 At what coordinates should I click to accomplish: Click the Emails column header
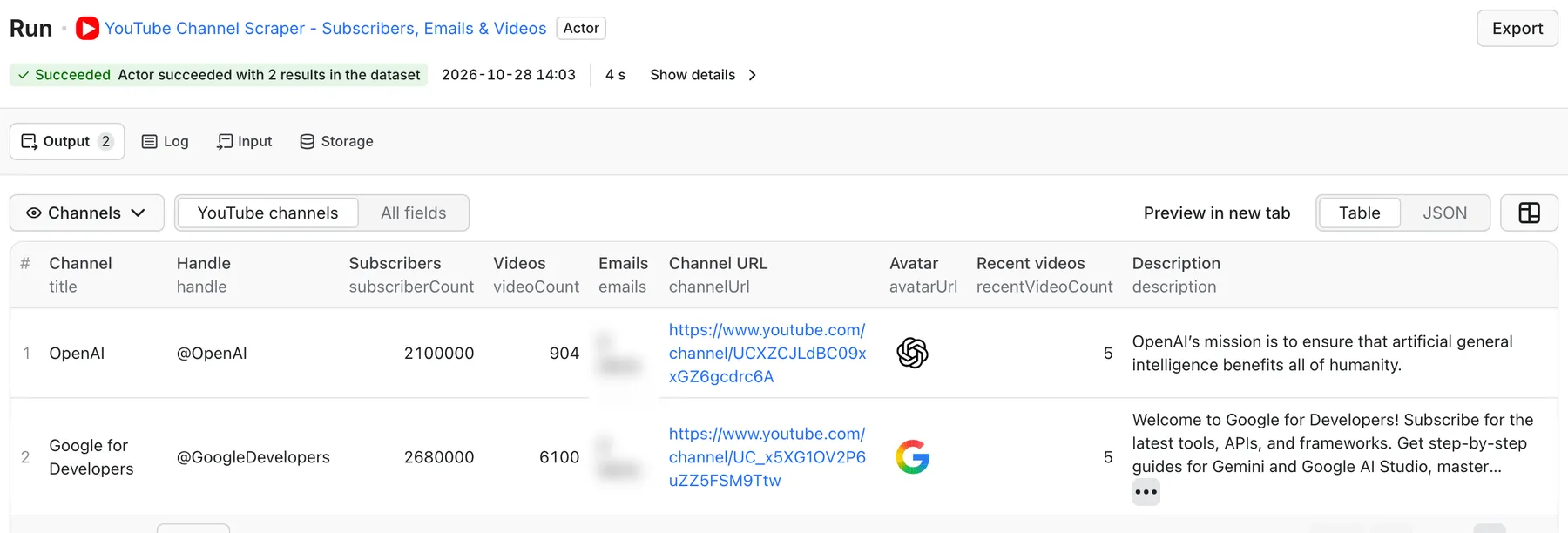tap(623, 274)
